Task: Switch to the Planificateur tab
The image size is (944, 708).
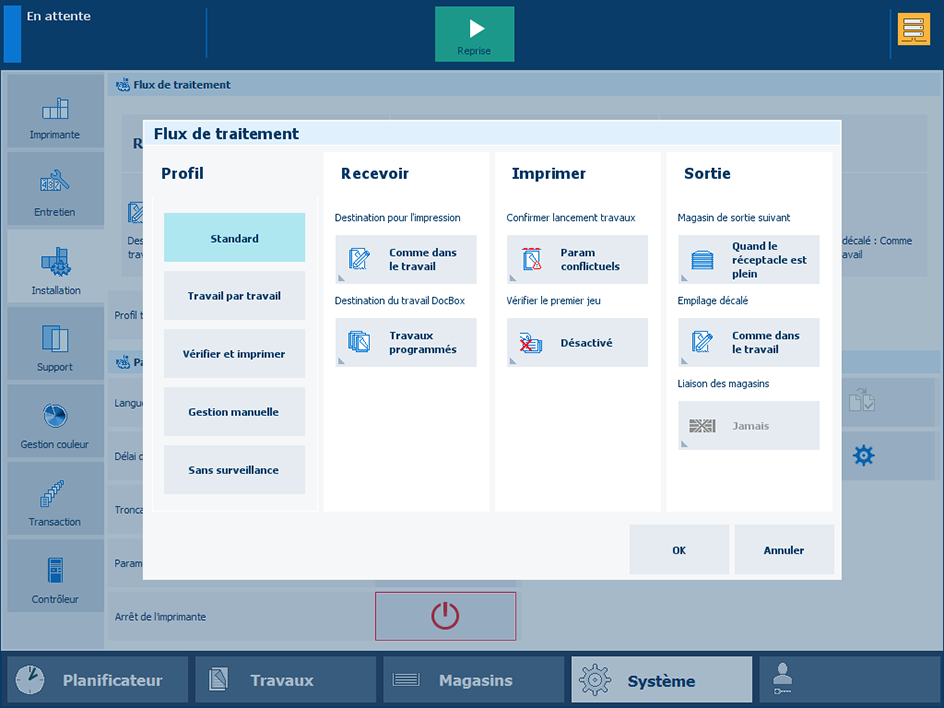Action: pos(96,680)
